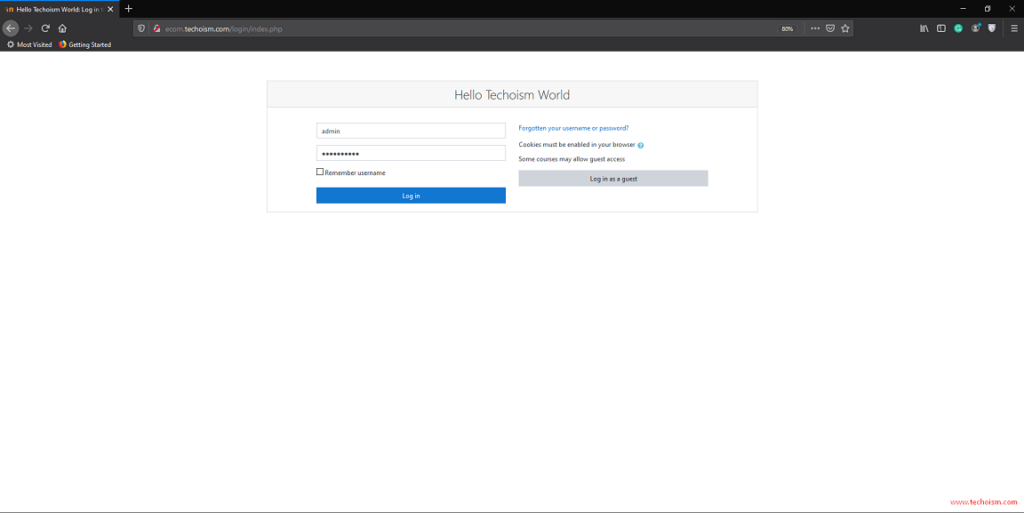Tick the Remember username checkbox
Screen dimensions: 1024x513
coord(320,172)
